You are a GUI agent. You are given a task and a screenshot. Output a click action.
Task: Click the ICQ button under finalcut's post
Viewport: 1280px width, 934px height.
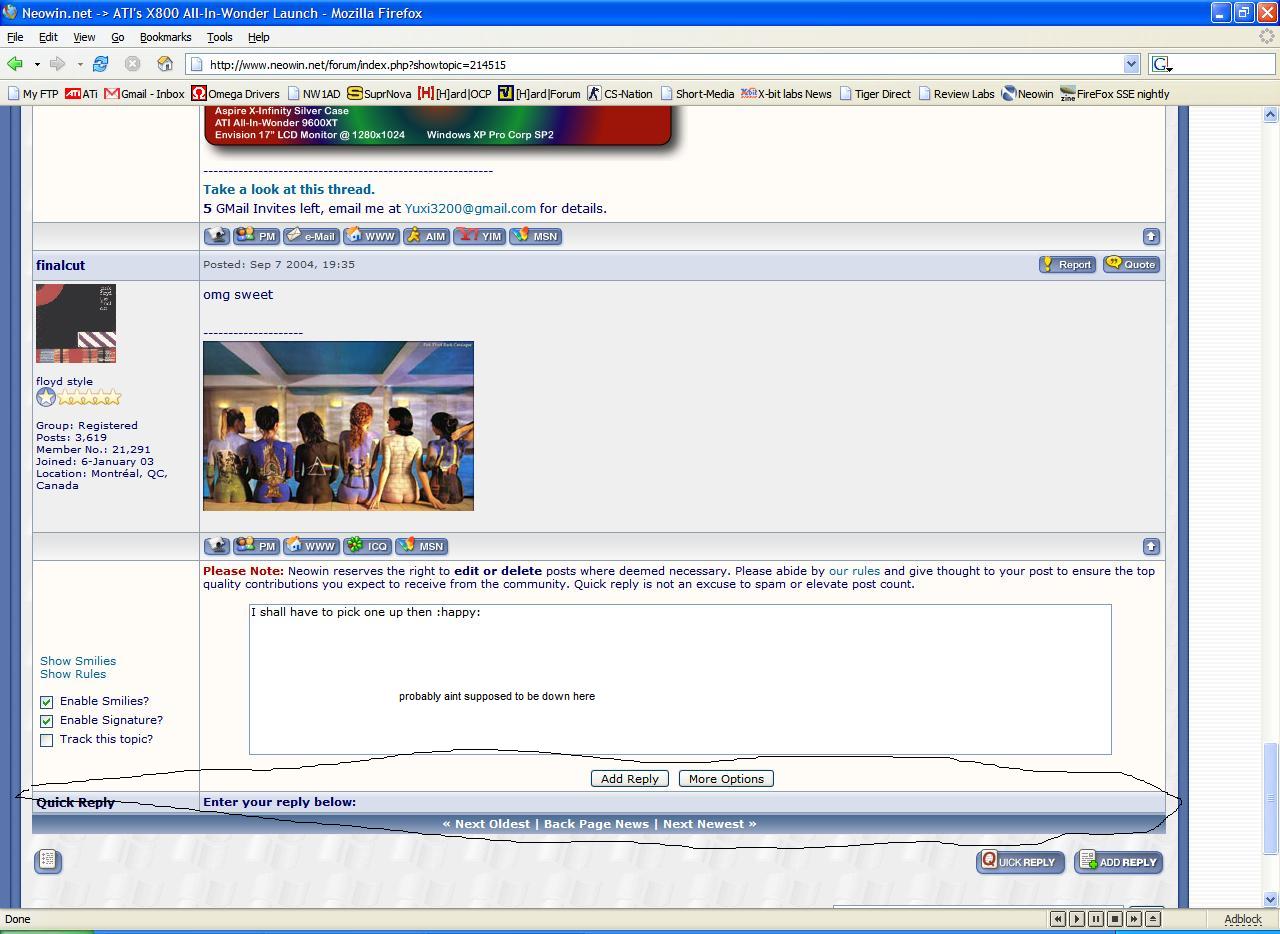tap(367, 546)
